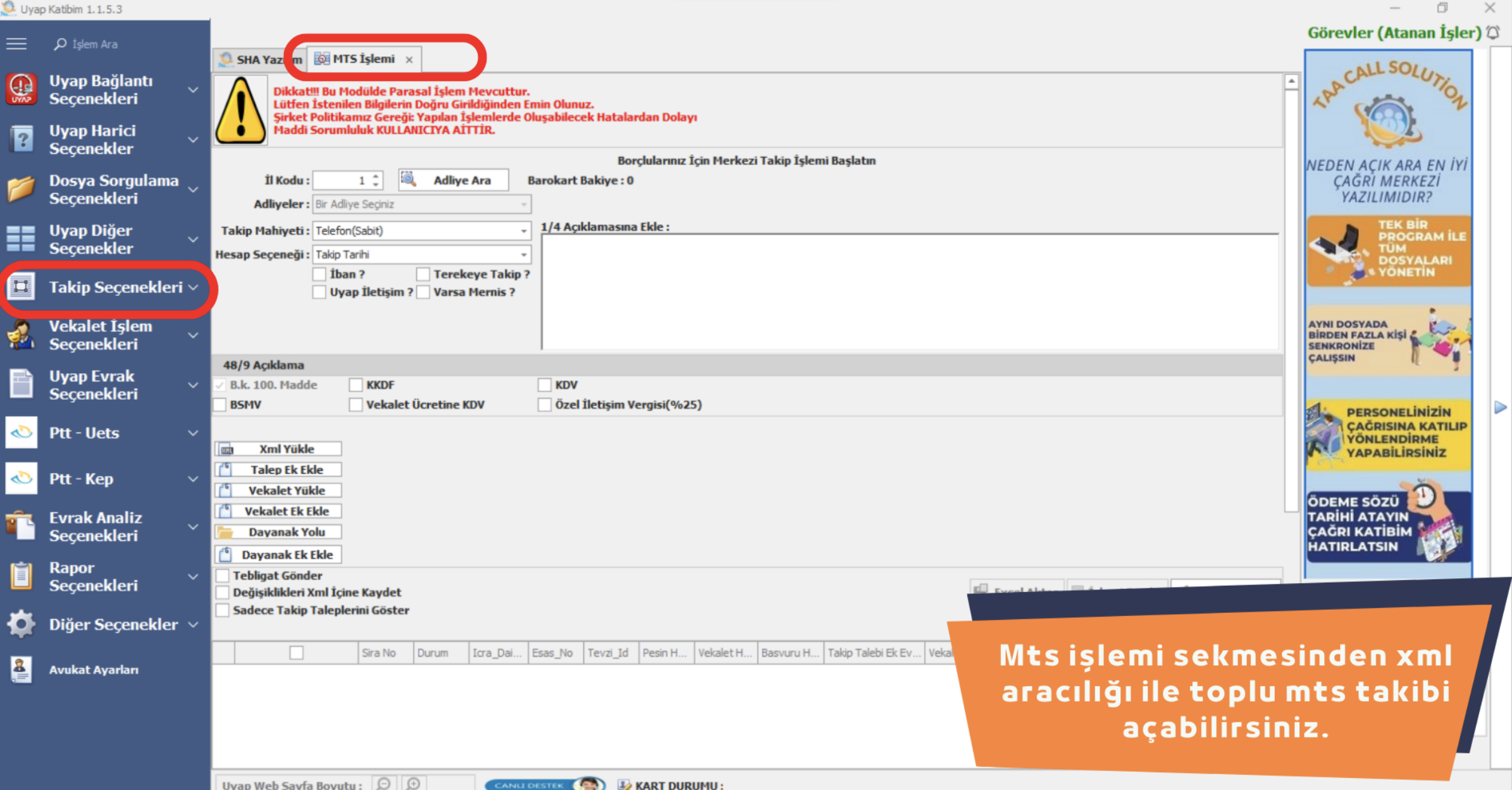Expand Takip Seçenekleri chevron

(194, 287)
